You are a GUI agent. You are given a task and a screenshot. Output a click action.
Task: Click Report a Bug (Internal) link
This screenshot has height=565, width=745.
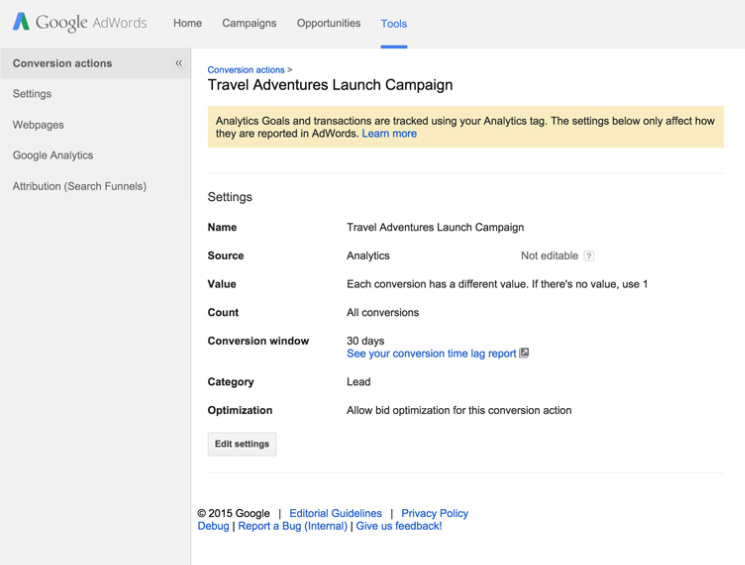293,526
